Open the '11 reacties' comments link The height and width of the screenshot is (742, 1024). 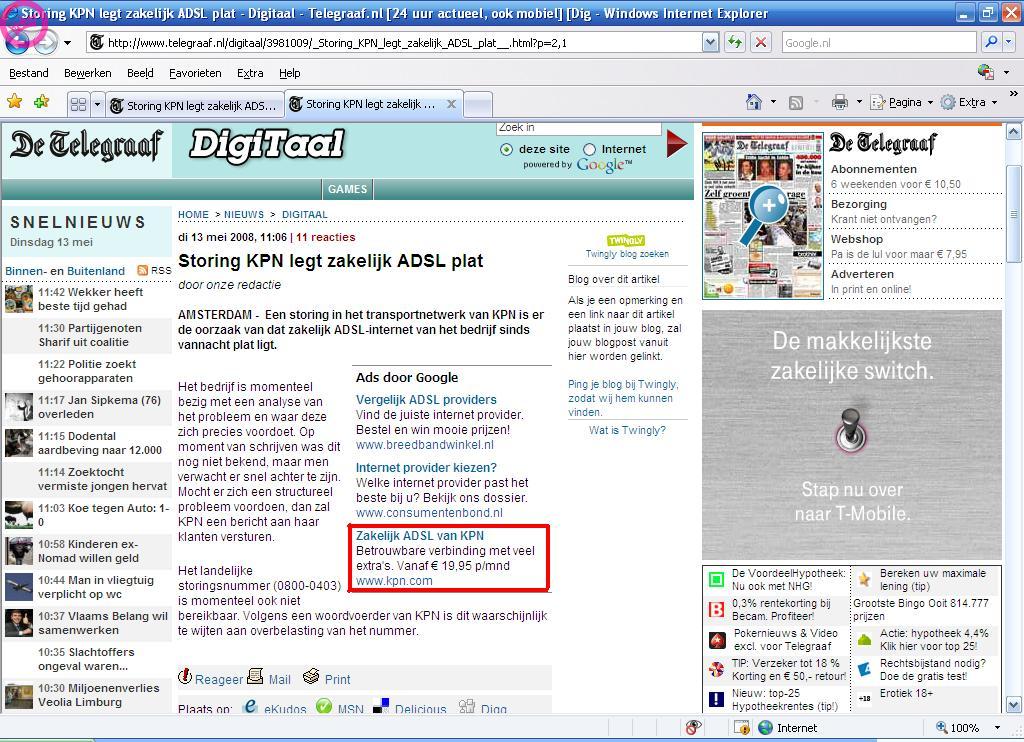point(326,237)
